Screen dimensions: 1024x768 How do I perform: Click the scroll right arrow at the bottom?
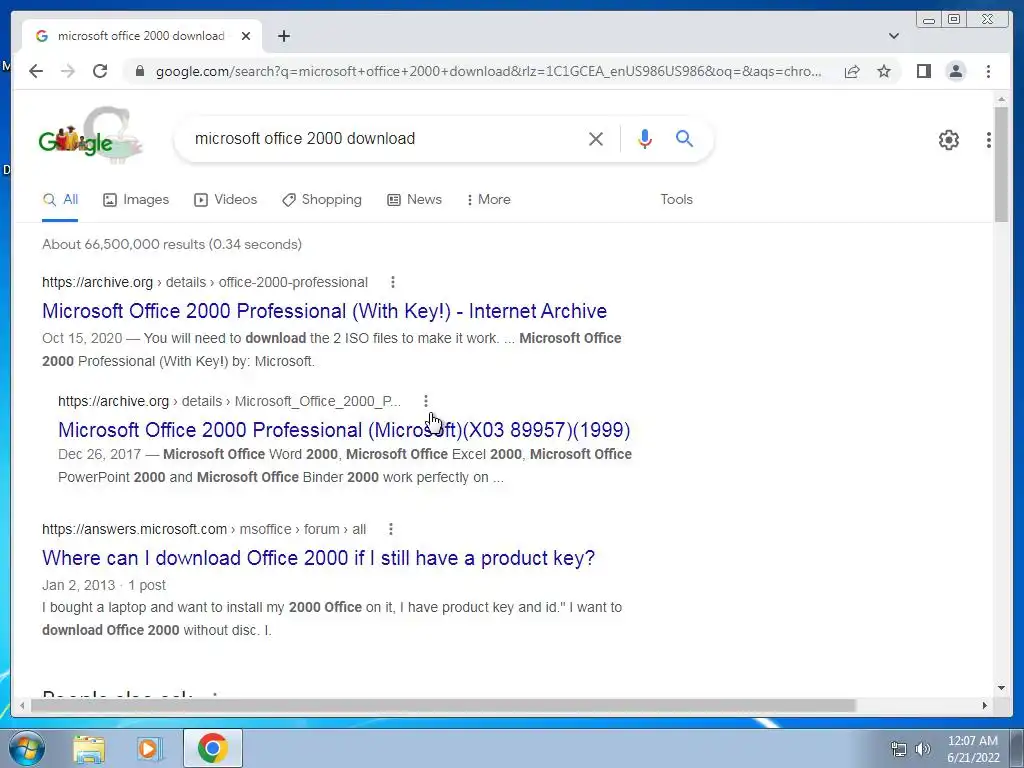985,705
